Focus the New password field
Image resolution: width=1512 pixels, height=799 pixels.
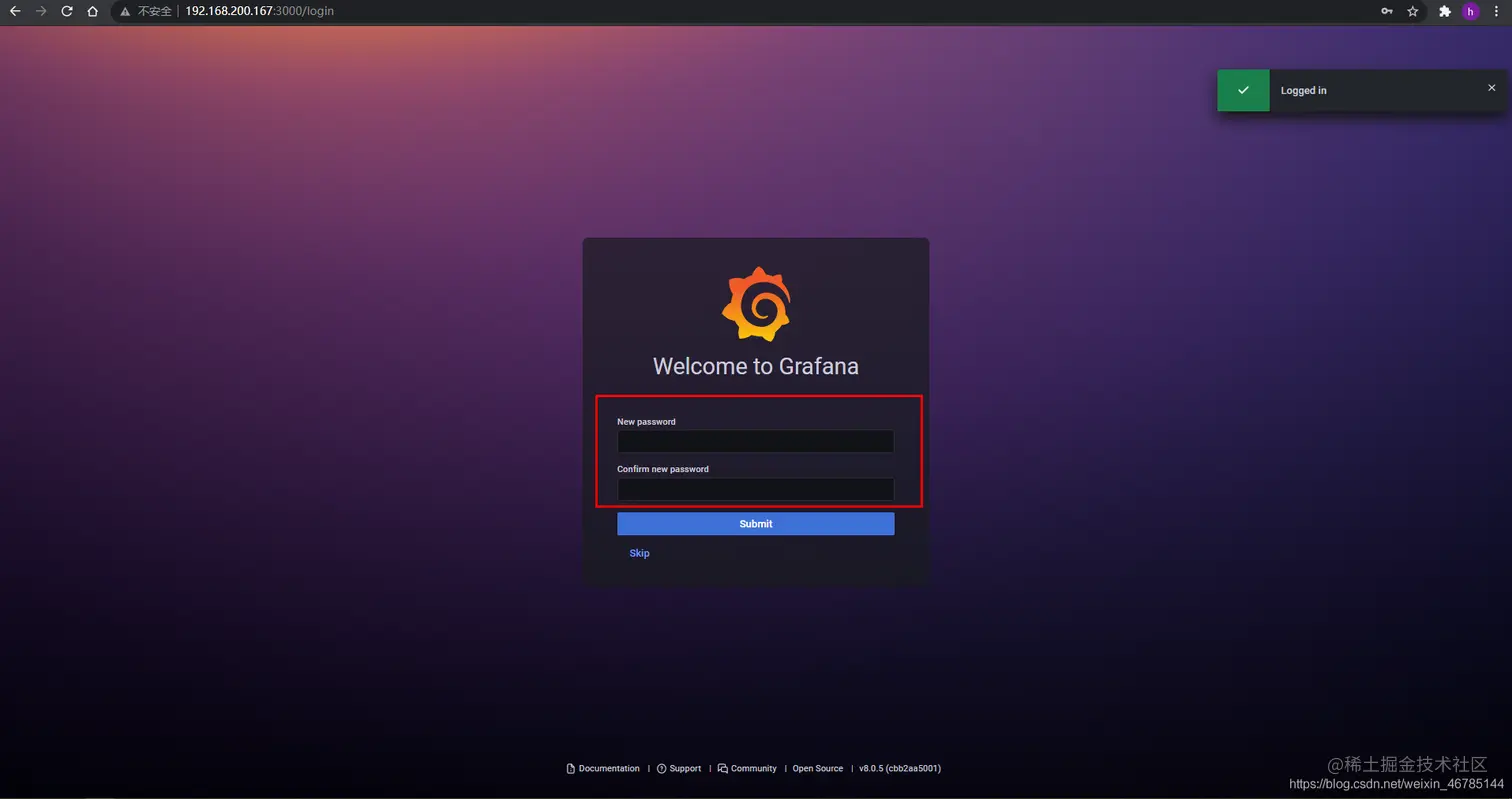pos(756,441)
